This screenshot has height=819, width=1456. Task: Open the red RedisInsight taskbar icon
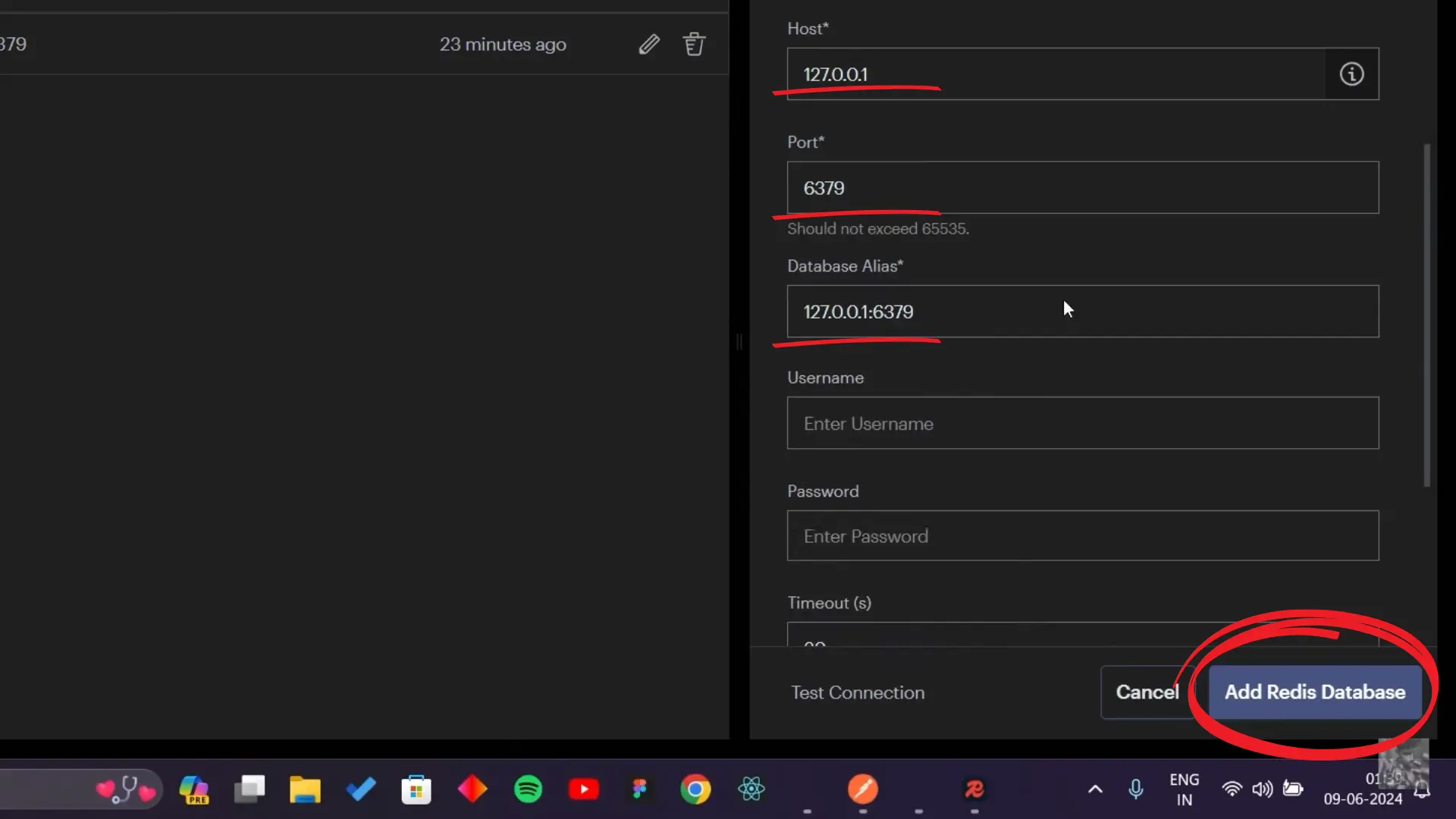[974, 789]
